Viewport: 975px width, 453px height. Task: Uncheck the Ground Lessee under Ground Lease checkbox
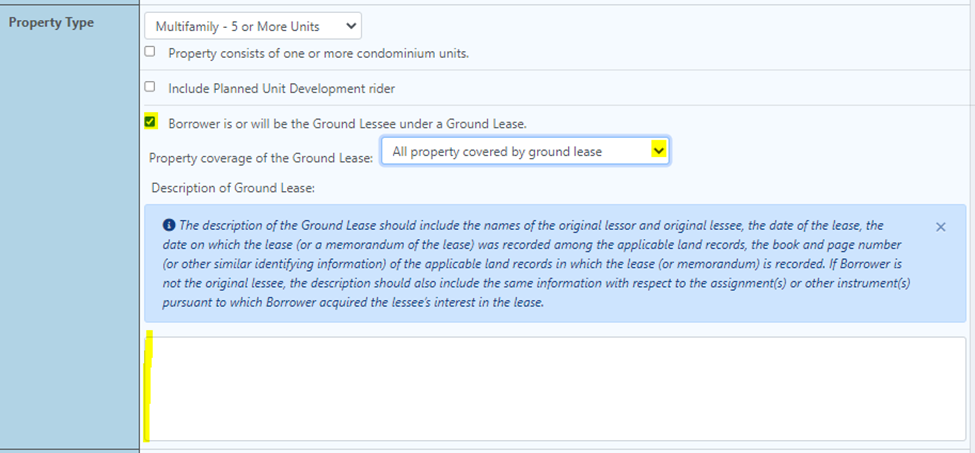tap(150, 122)
